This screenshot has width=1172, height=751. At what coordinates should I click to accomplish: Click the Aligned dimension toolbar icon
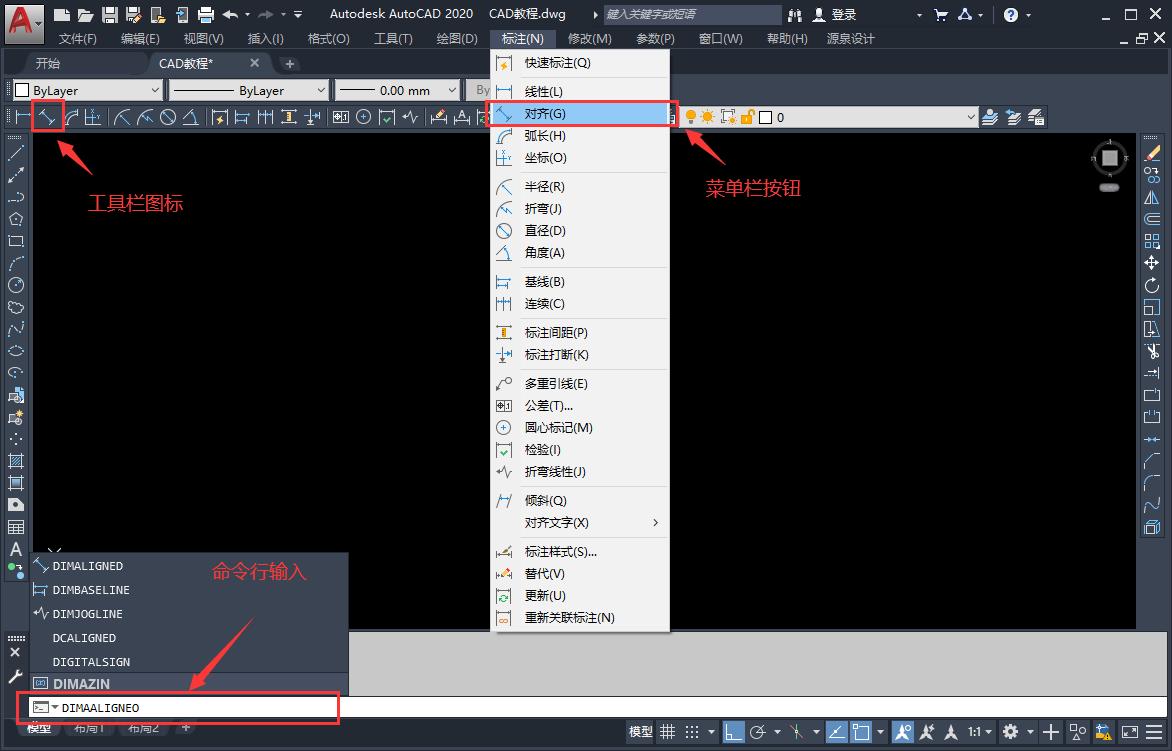[x=47, y=117]
